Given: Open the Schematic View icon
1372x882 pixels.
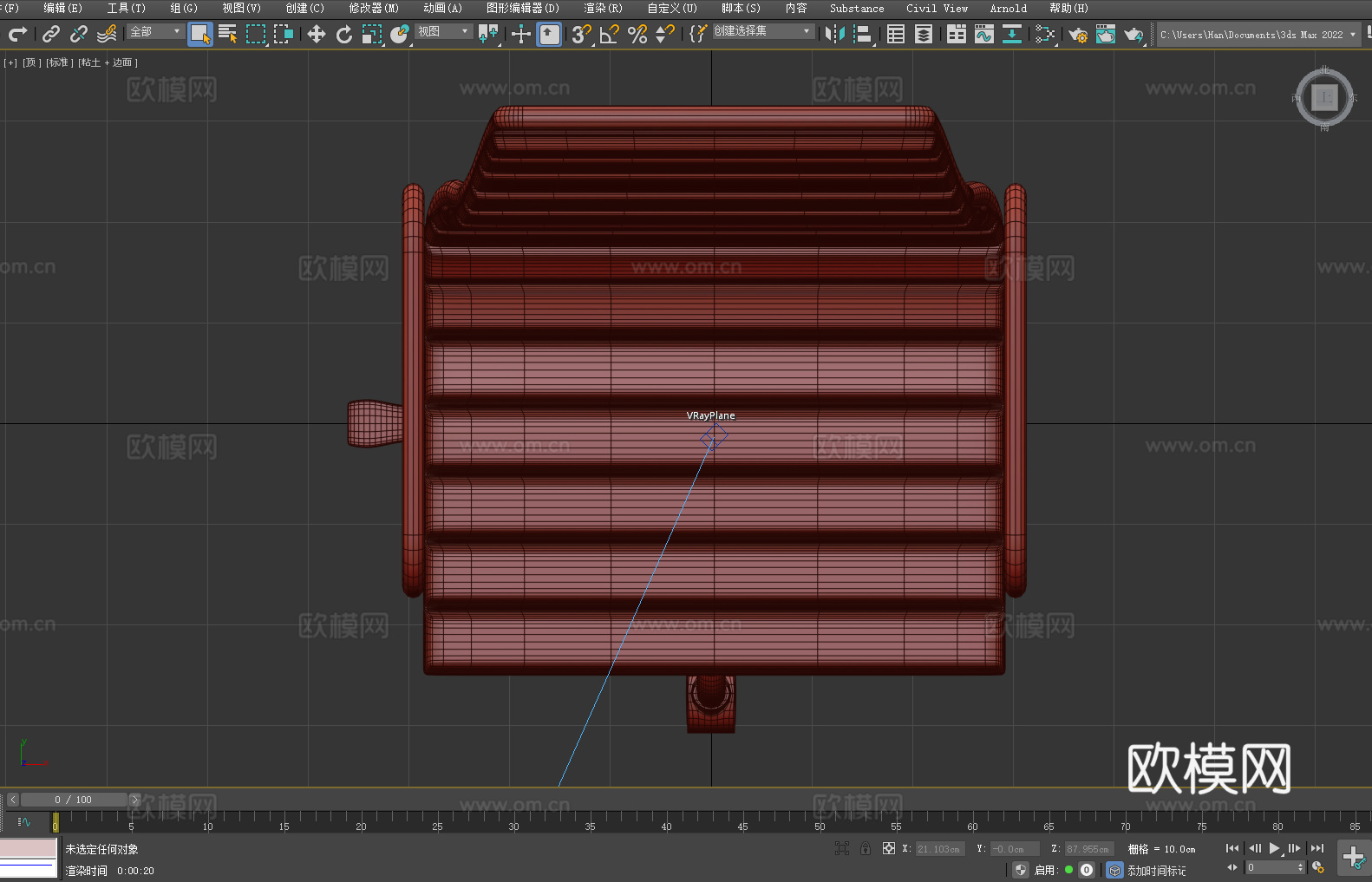Looking at the screenshot, I should (x=1012, y=34).
